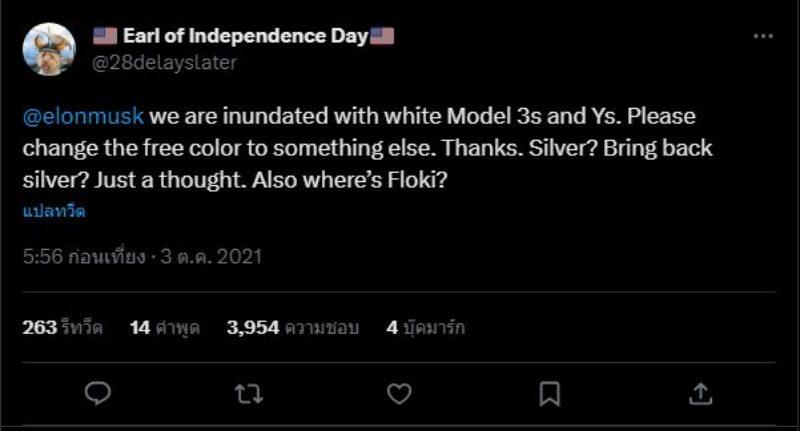
Task: Bookmark this tweet via ribbon icon
Action: click(549, 394)
